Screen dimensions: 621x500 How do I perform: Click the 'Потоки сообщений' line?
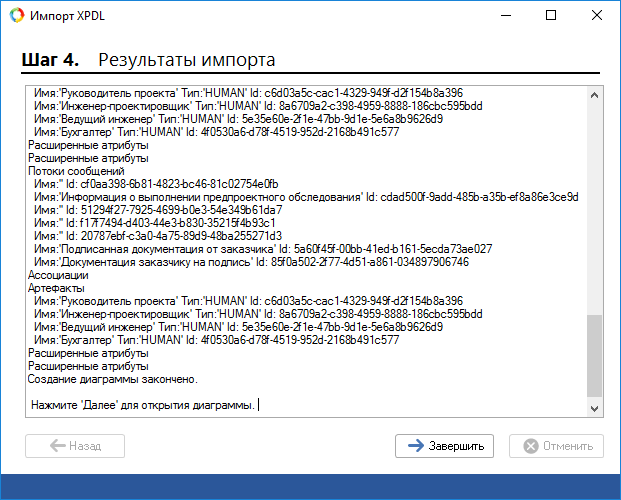(x=76, y=171)
